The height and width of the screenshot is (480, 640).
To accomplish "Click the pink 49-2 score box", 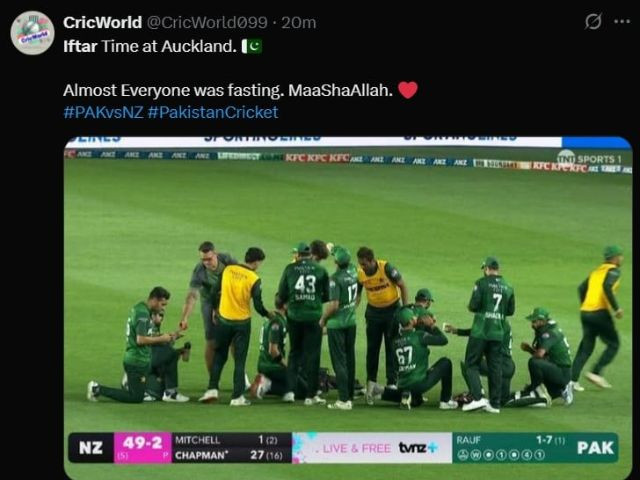I will 142,448.
